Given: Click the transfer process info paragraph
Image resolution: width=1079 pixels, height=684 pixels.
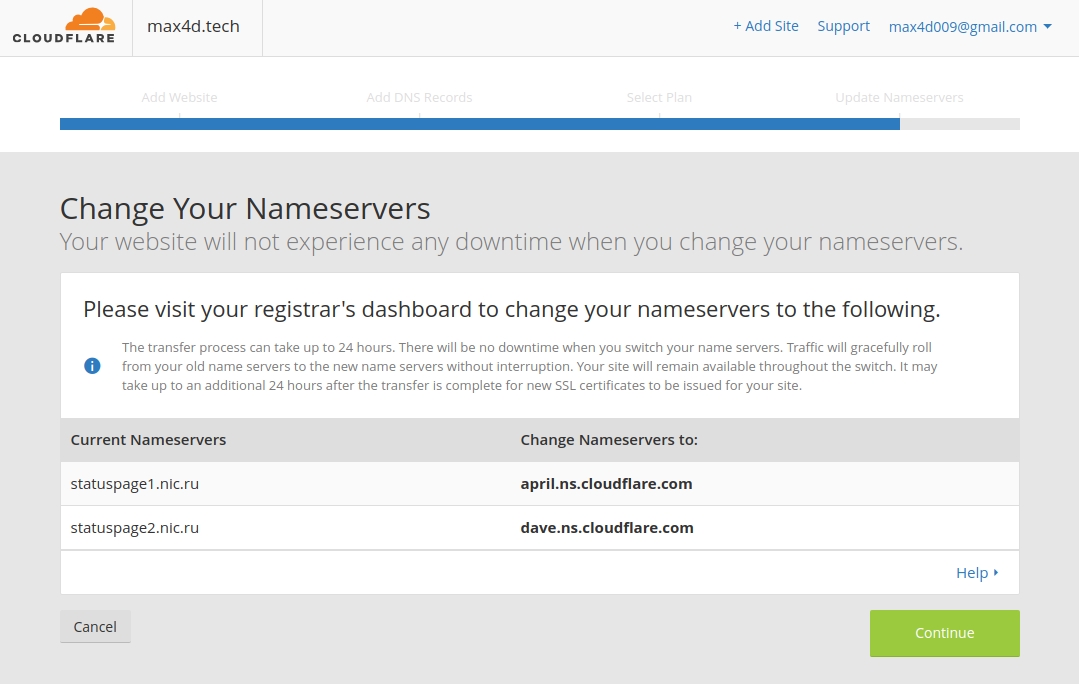Looking at the screenshot, I should (x=530, y=366).
